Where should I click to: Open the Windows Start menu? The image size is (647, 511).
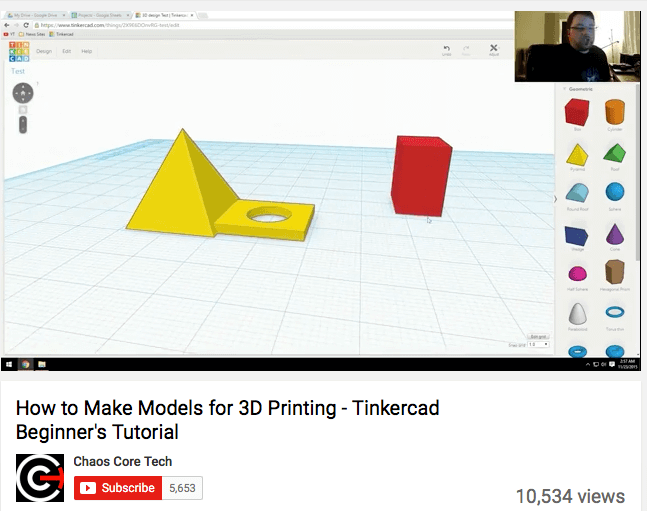tap(9, 364)
